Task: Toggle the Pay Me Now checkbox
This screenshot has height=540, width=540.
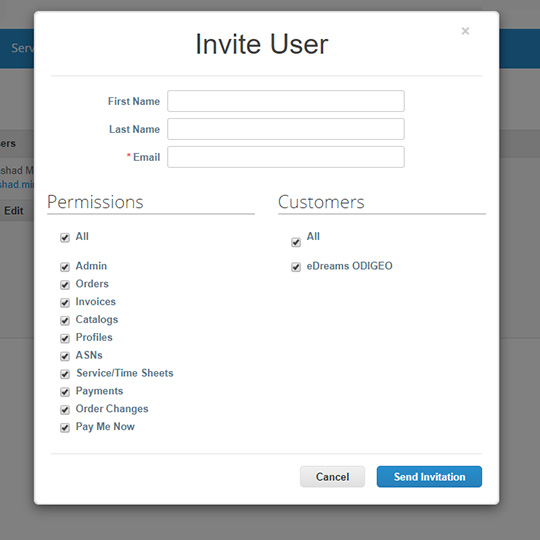Action: pos(65,428)
